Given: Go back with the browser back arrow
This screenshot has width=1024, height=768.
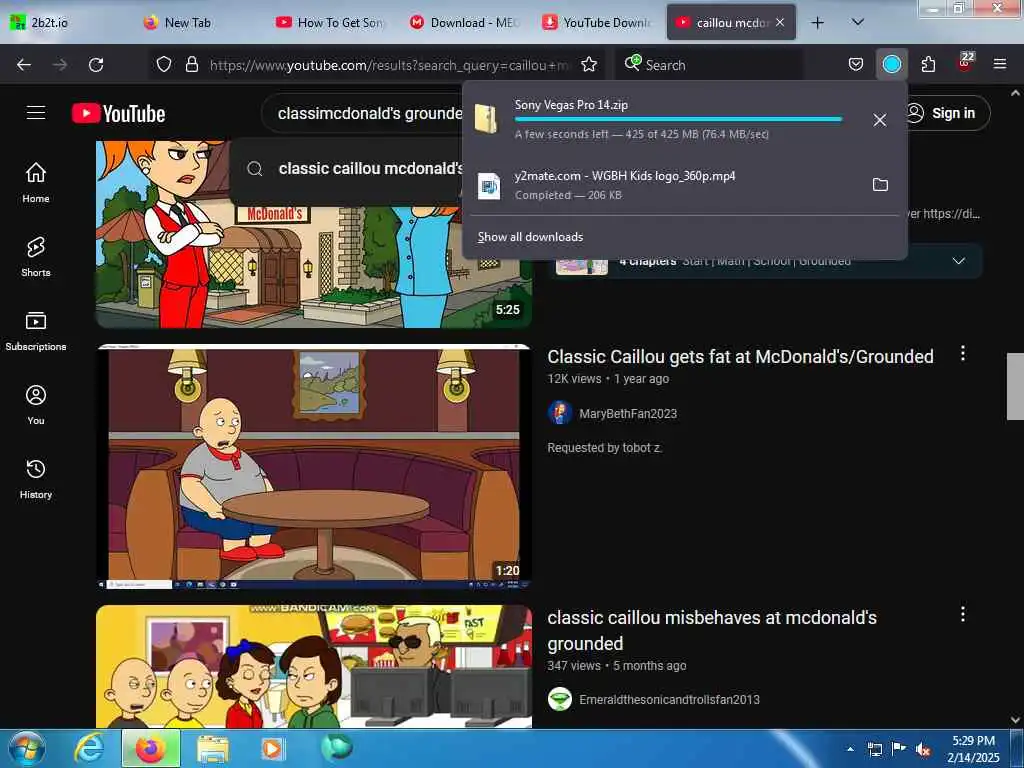Looking at the screenshot, I should point(24,65).
